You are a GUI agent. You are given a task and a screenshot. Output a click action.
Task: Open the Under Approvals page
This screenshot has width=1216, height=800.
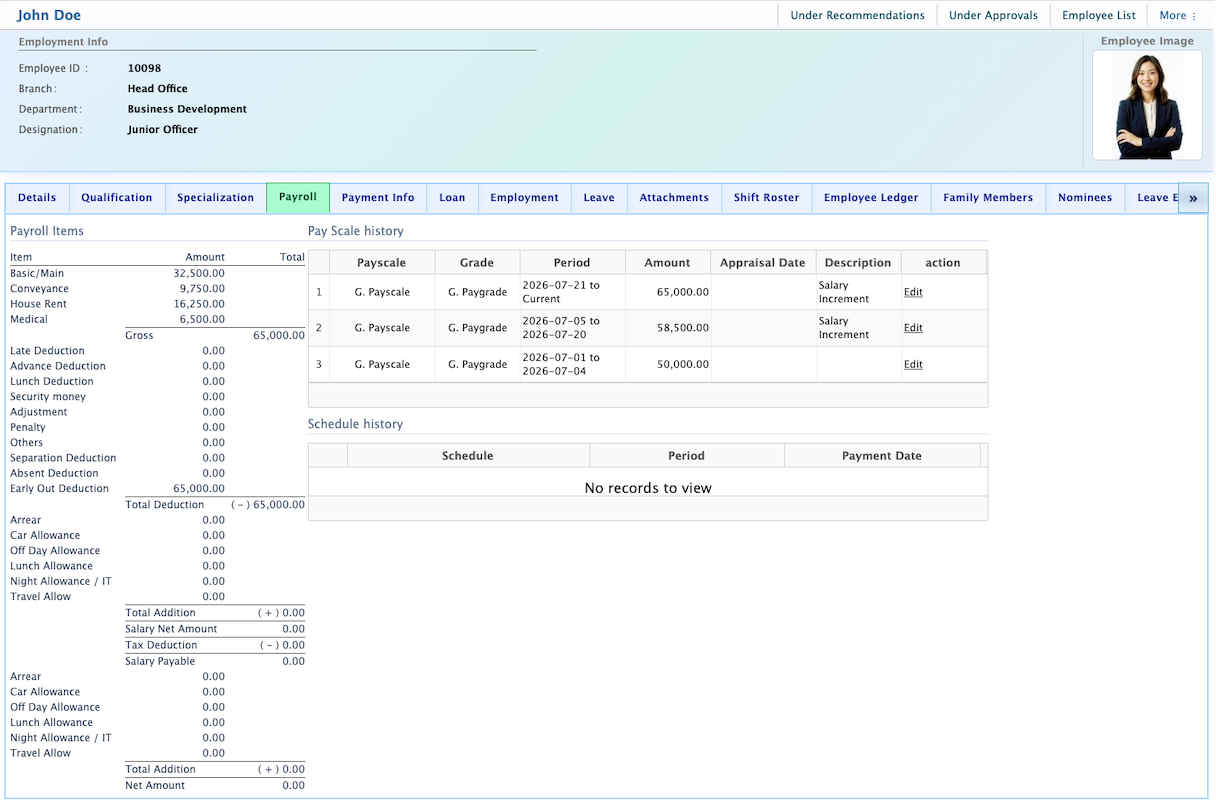(993, 15)
